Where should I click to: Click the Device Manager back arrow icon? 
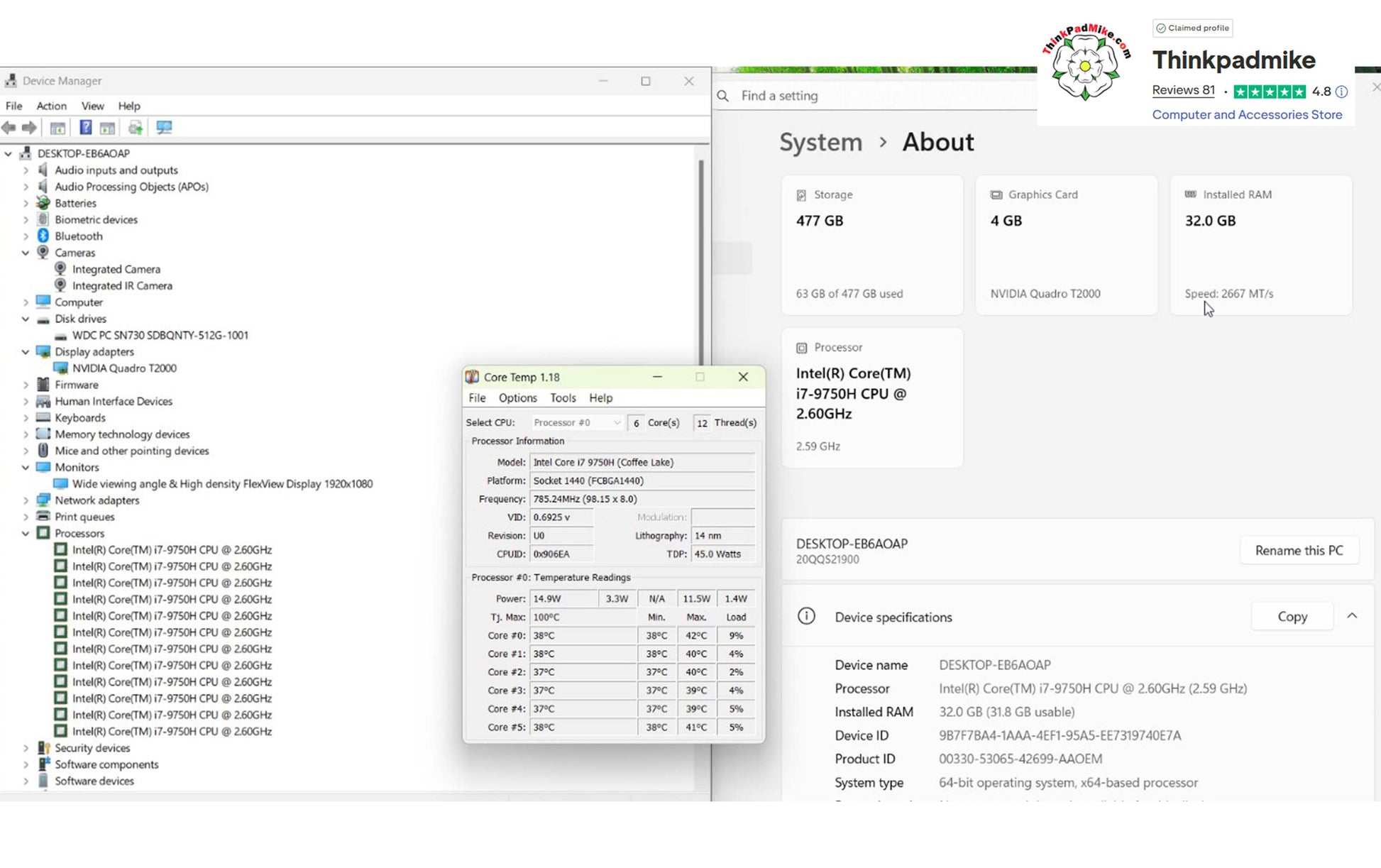(x=9, y=128)
